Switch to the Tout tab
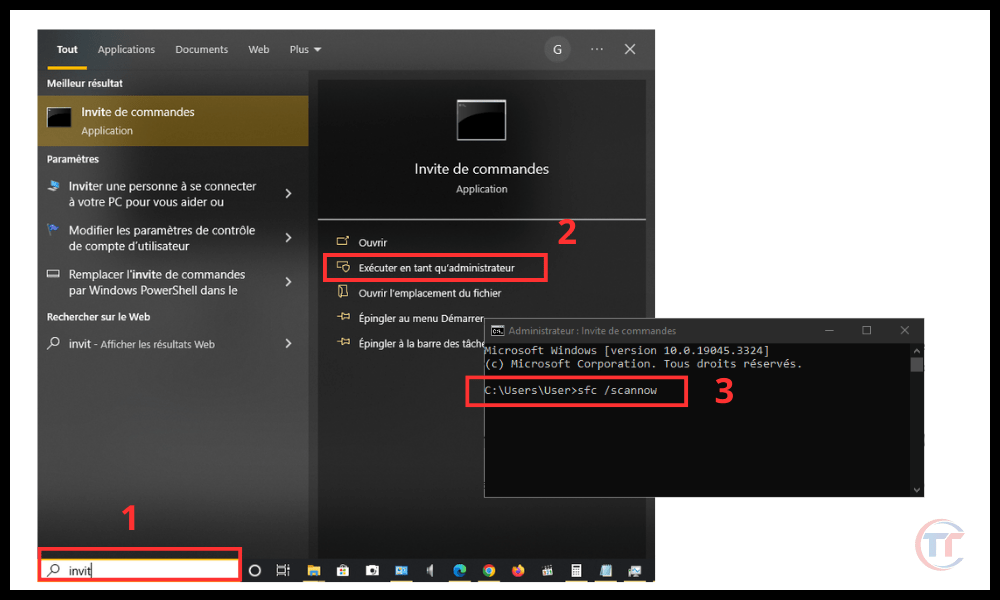This screenshot has height=600, width=1000. coord(67,50)
